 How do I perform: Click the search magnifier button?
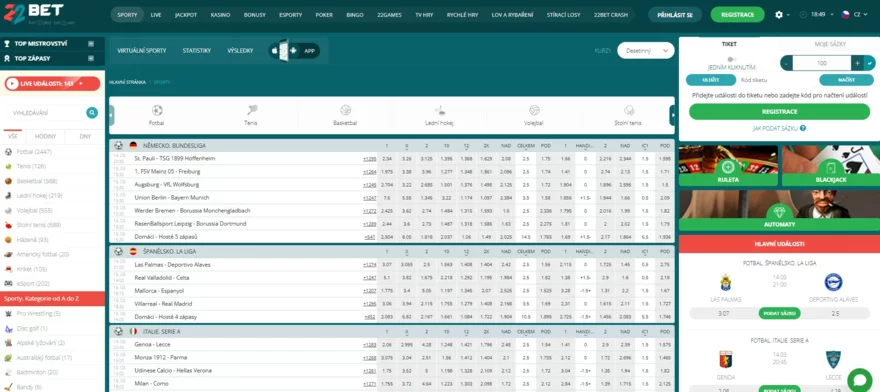(92, 113)
